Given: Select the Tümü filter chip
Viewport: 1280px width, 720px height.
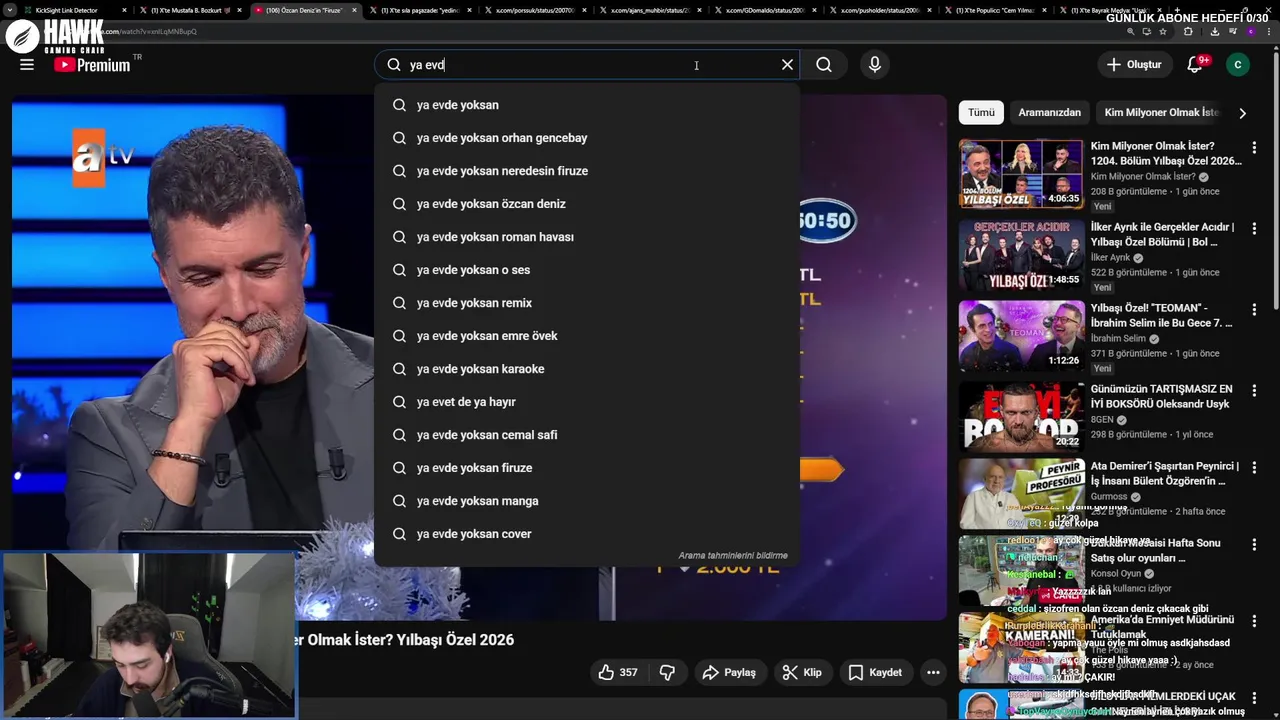Looking at the screenshot, I should (x=981, y=112).
